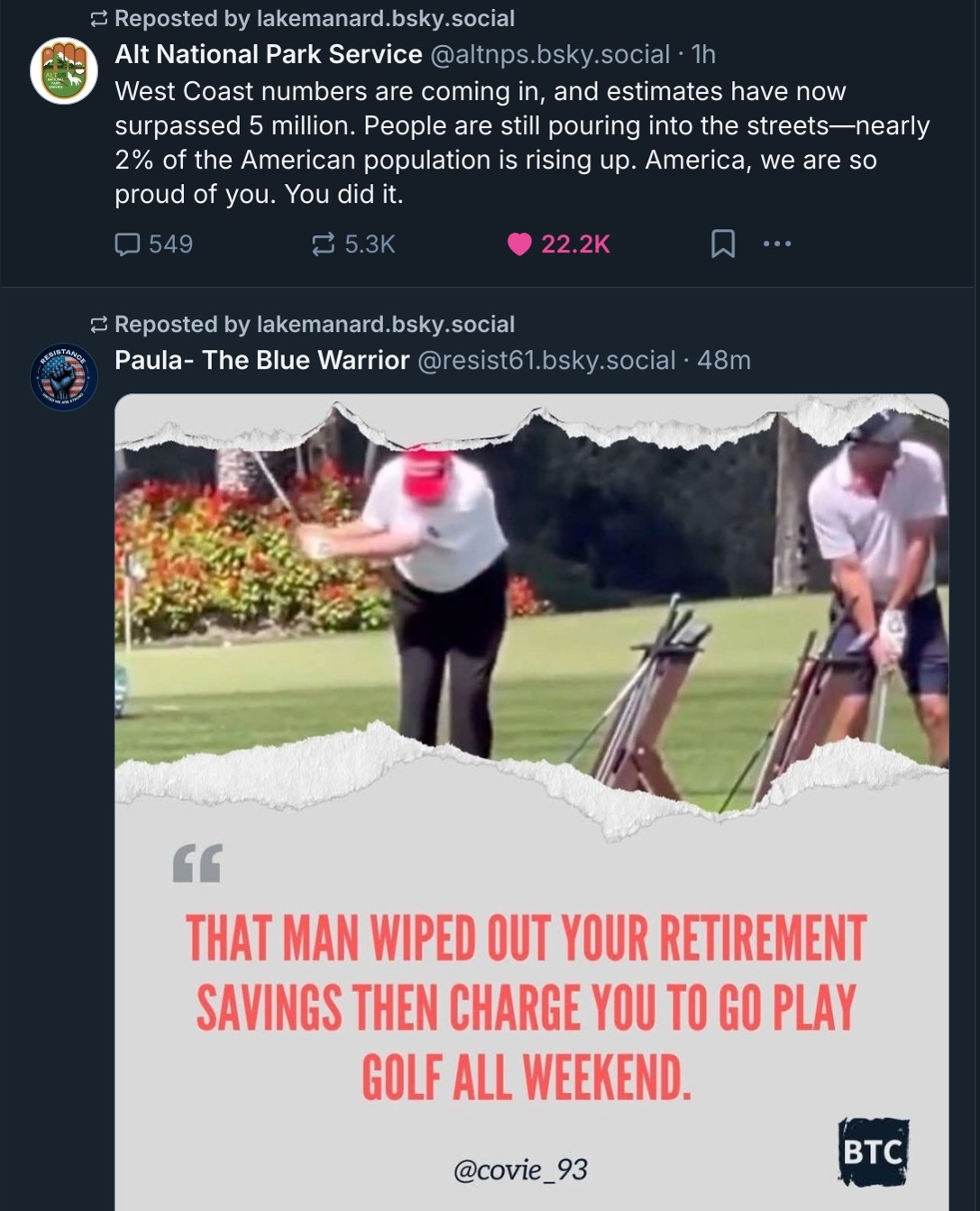Click the repost arrows icon showing 5.3K
This screenshot has width=980, height=1211.
tap(323, 244)
